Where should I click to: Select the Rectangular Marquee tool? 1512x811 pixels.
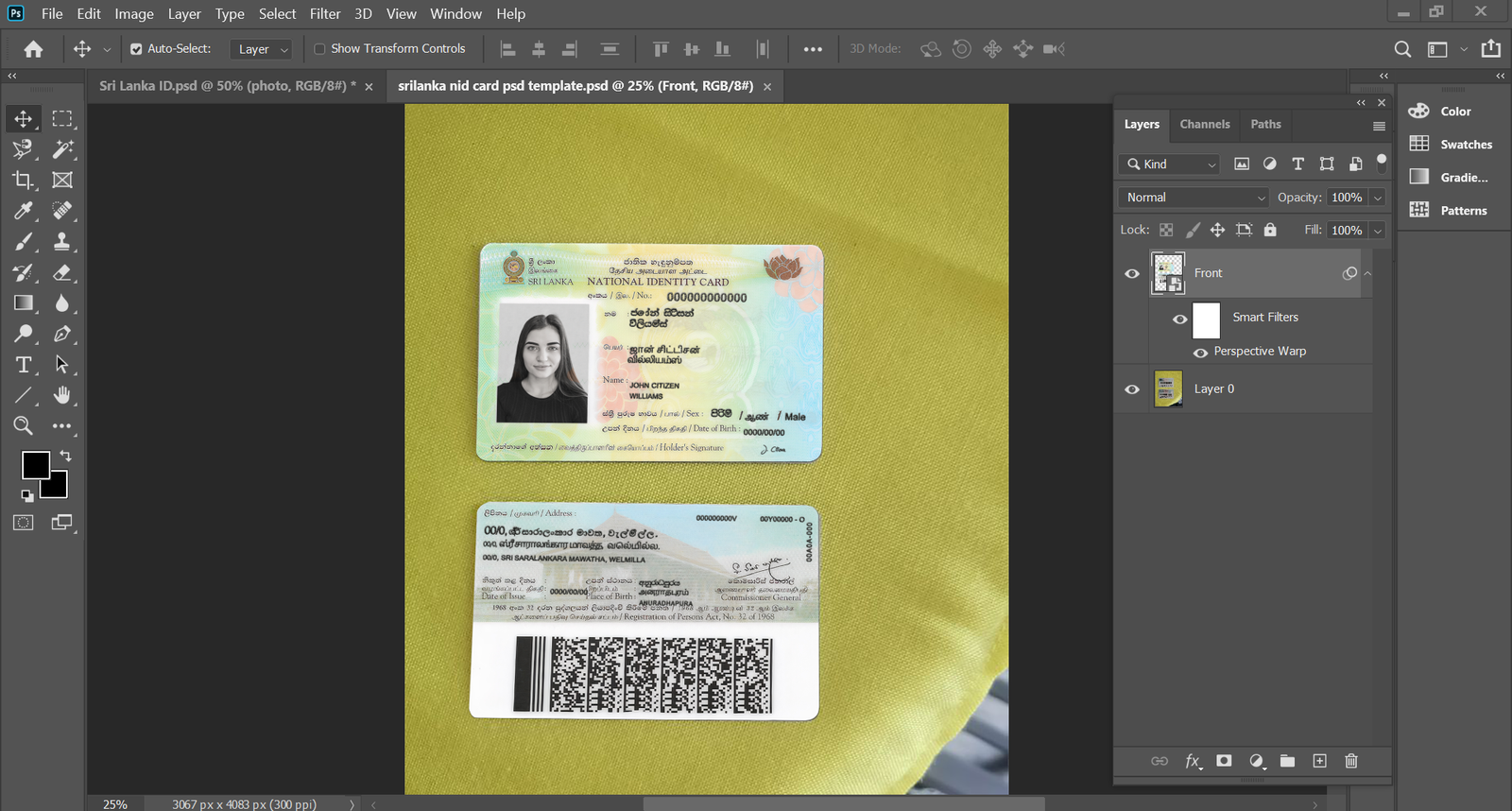tap(62, 119)
